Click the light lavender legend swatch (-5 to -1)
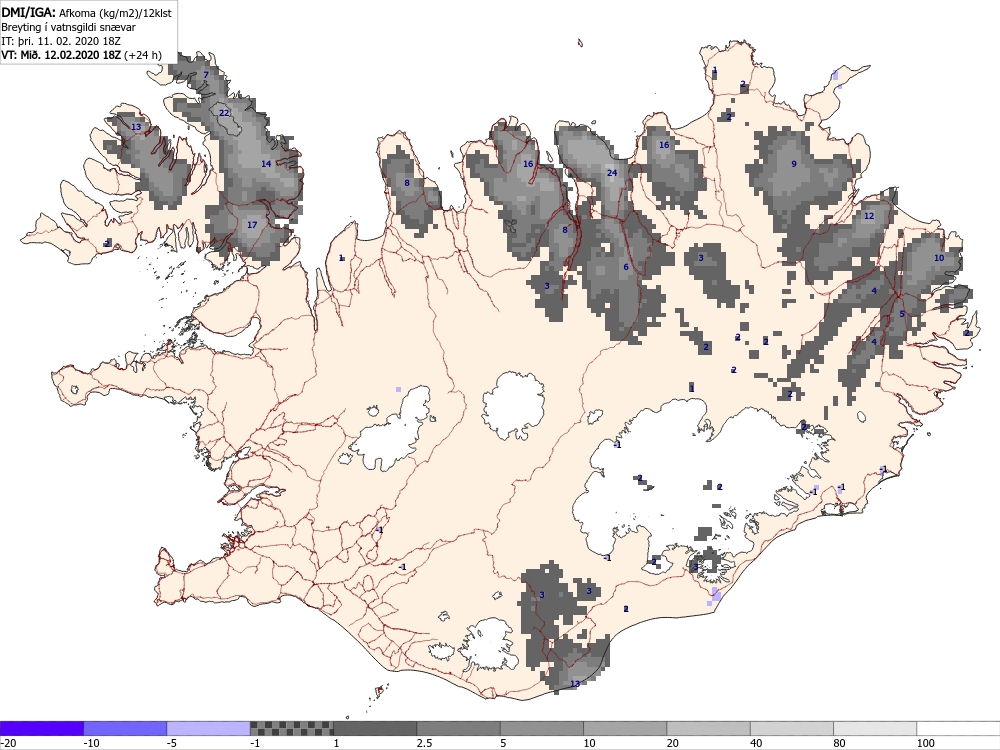Image resolution: width=1000 pixels, height=750 pixels. coord(209,728)
